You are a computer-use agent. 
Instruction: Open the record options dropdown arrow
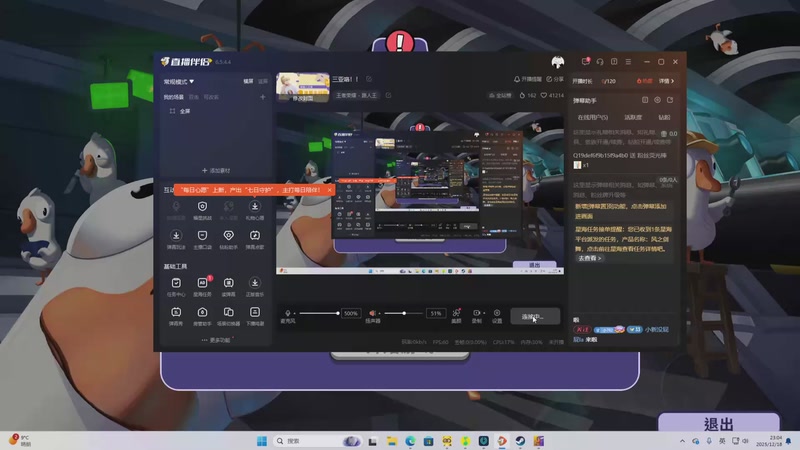pyautogui.click(x=483, y=313)
